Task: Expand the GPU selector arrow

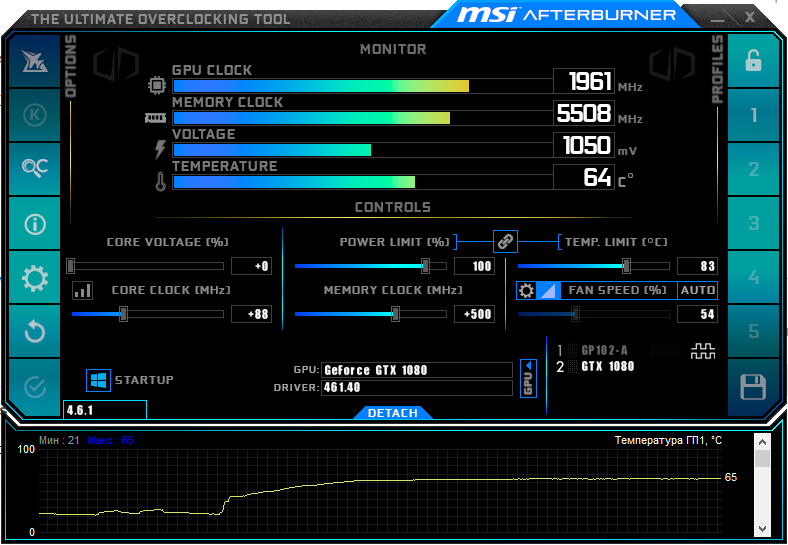Action: point(529,379)
